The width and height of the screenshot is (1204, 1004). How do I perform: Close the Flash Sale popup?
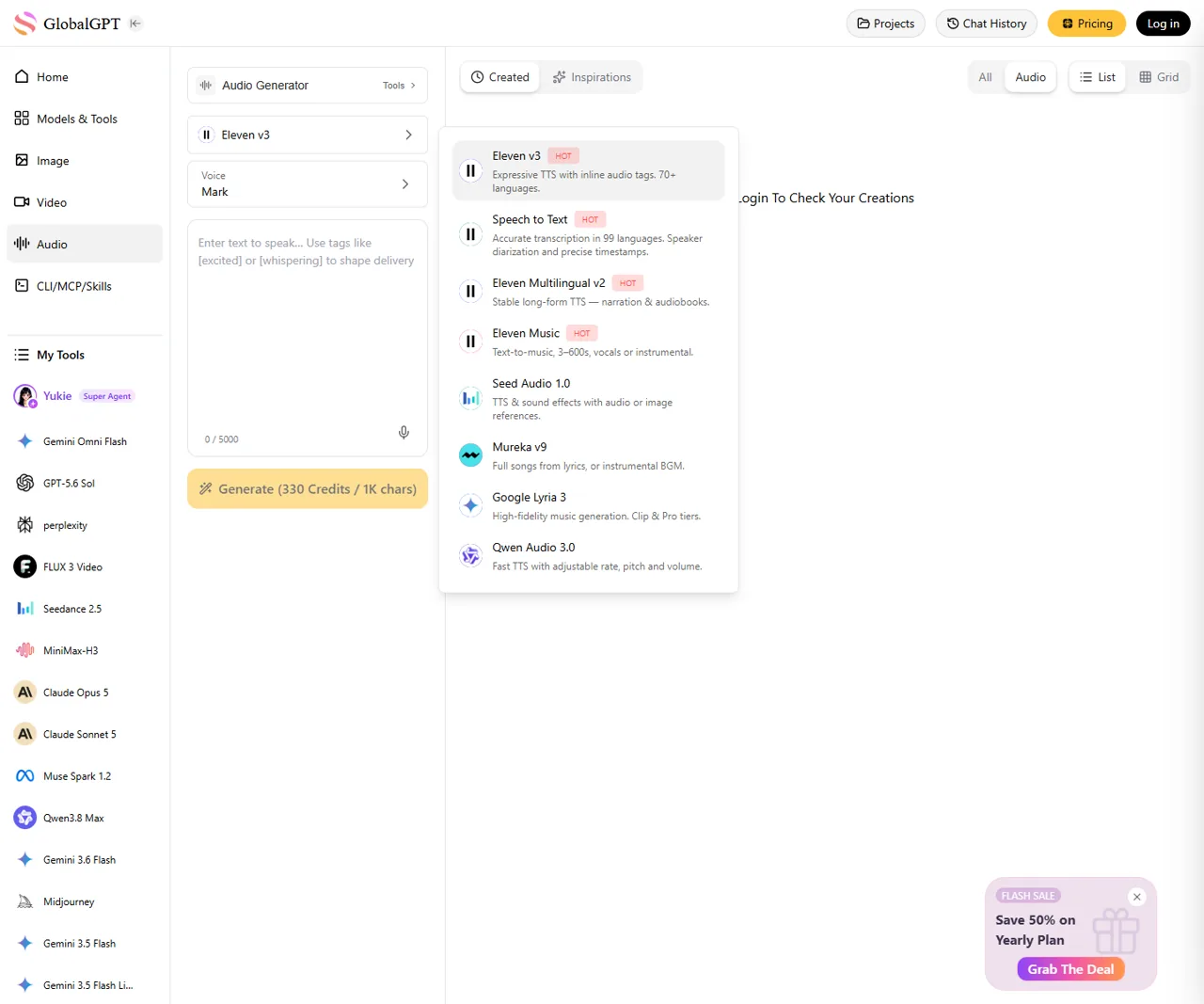1137,897
